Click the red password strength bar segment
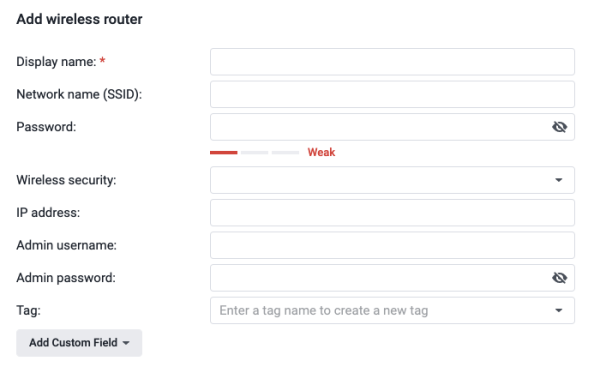600x367 pixels. click(x=224, y=152)
